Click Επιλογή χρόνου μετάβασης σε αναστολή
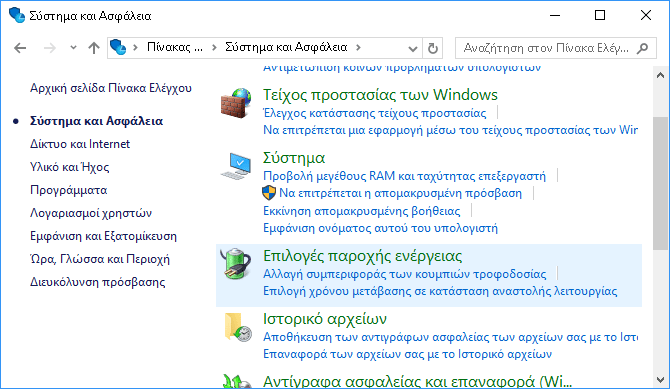 click(440, 292)
